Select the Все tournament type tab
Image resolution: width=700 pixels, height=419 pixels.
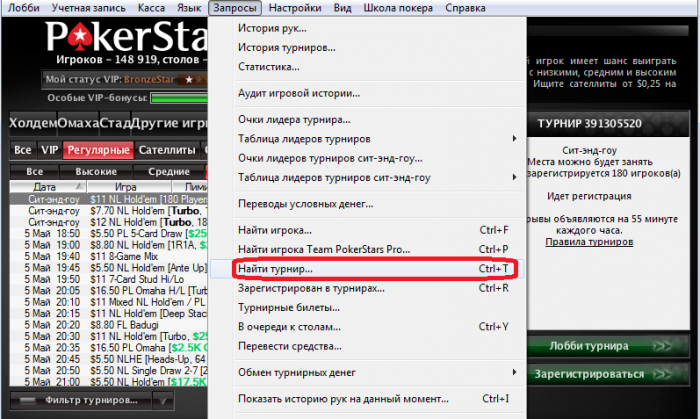click(23, 150)
